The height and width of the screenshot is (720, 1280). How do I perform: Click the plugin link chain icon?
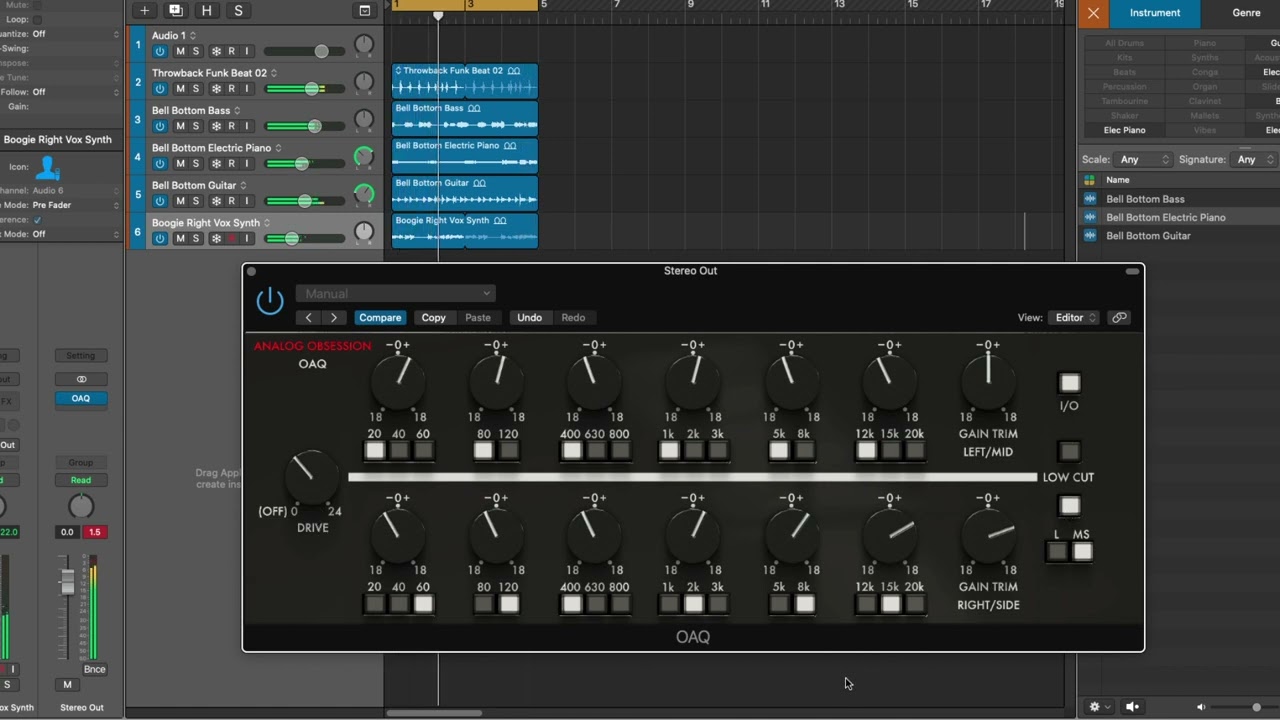(x=1119, y=318)
